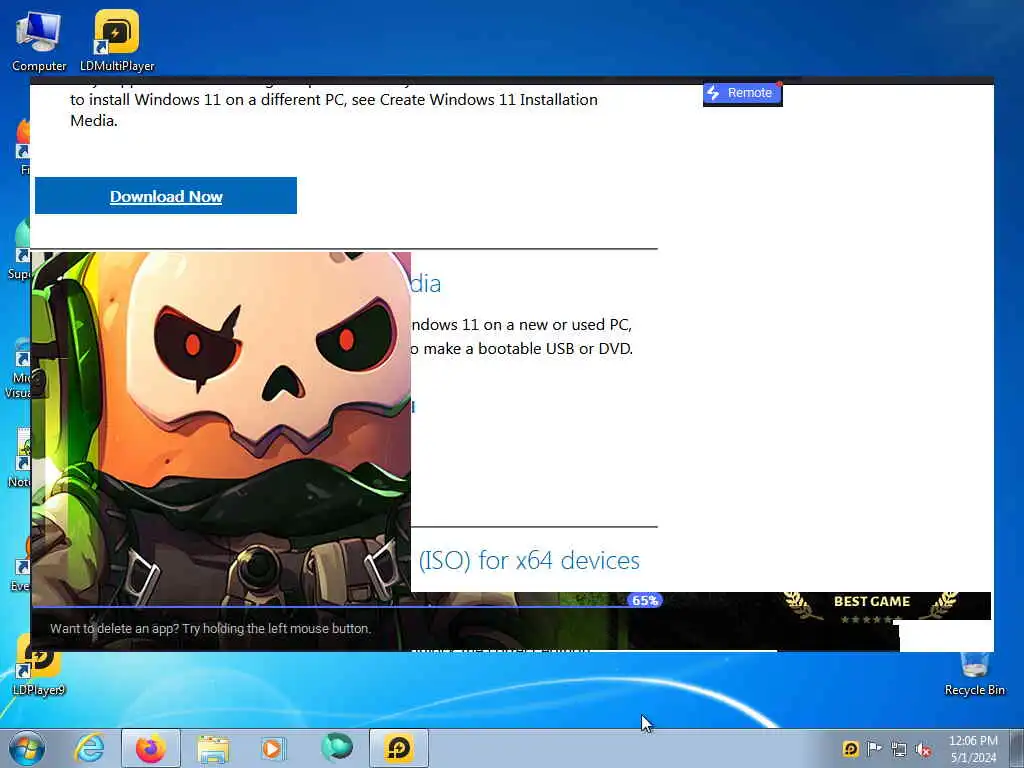The width and height of the screenshot is (1024, 768).
Task: Click the green sphere taskbar icon
Action: pyautogui.click(x=336, y=748)
